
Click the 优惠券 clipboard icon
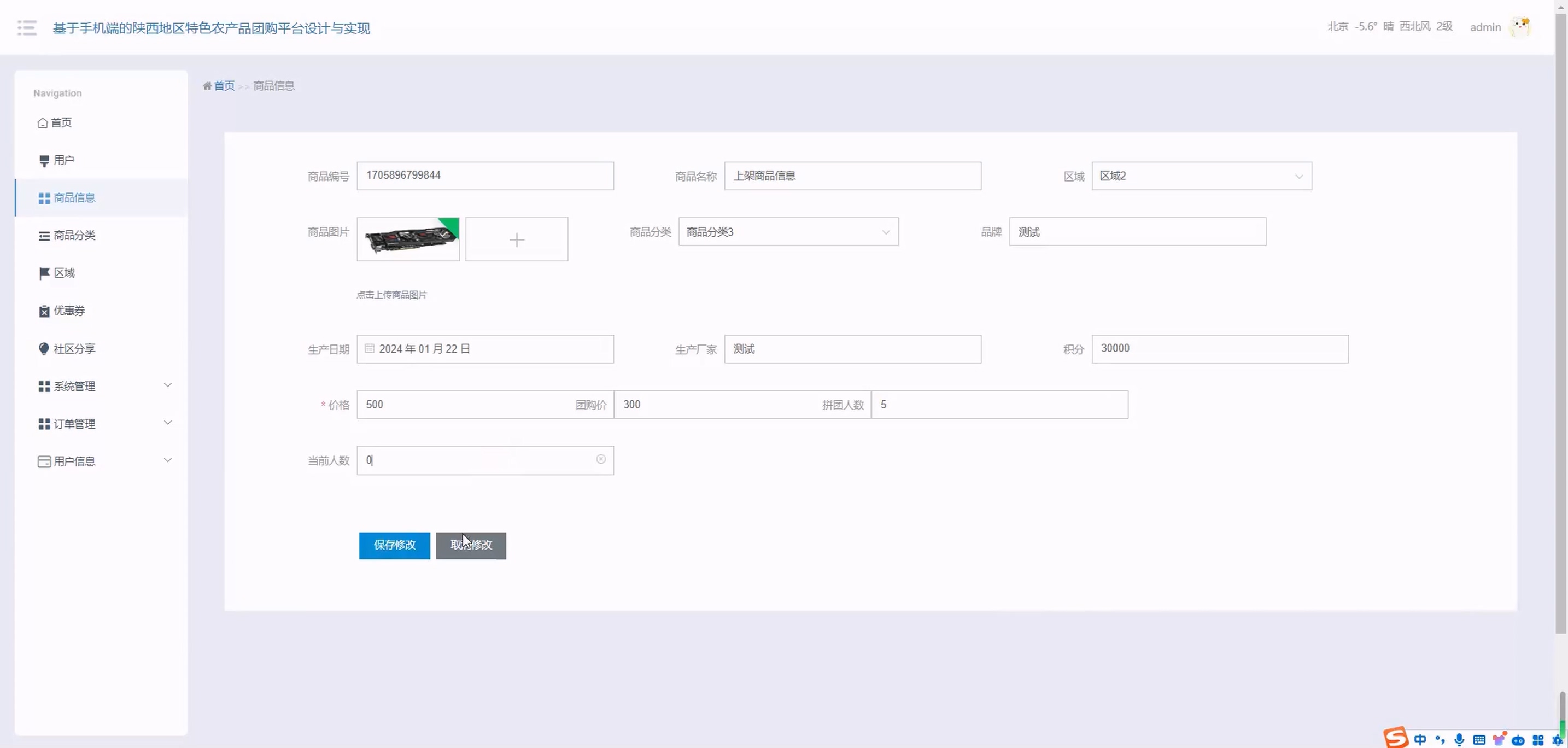click(x=44, y=311)
